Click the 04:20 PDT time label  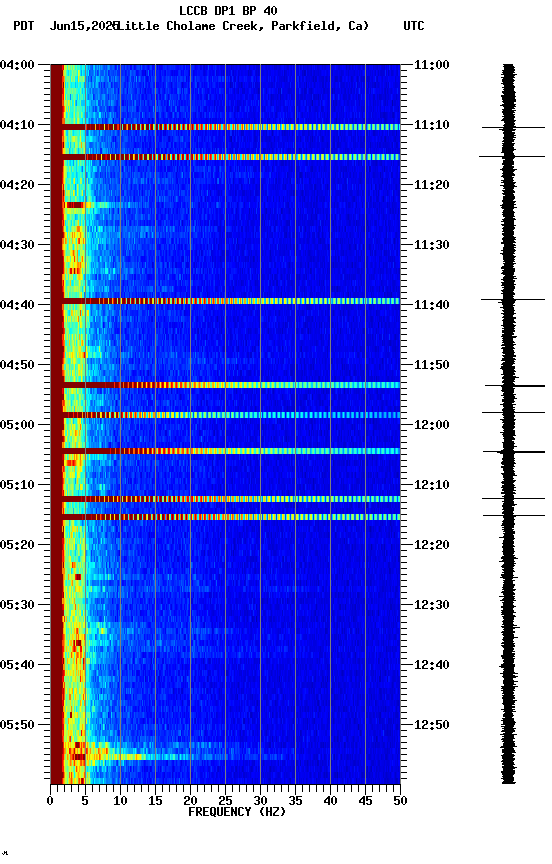pos(17,185)
